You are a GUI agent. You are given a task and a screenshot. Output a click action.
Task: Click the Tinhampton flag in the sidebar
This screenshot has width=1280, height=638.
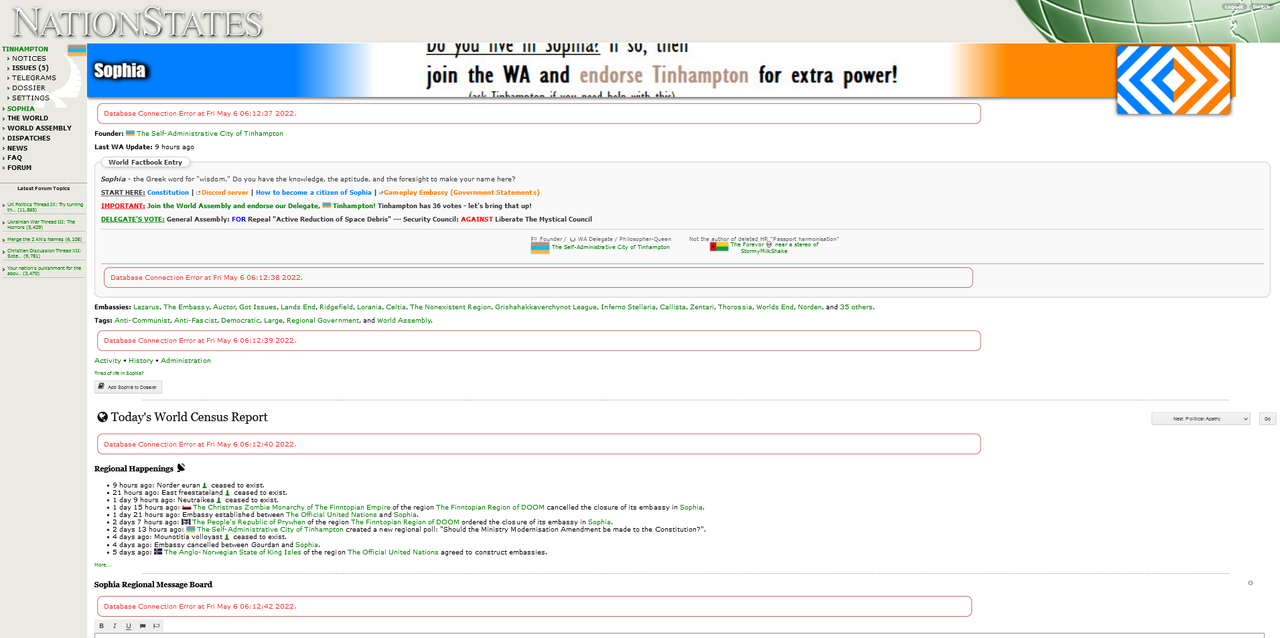click(x=77, y=49)
